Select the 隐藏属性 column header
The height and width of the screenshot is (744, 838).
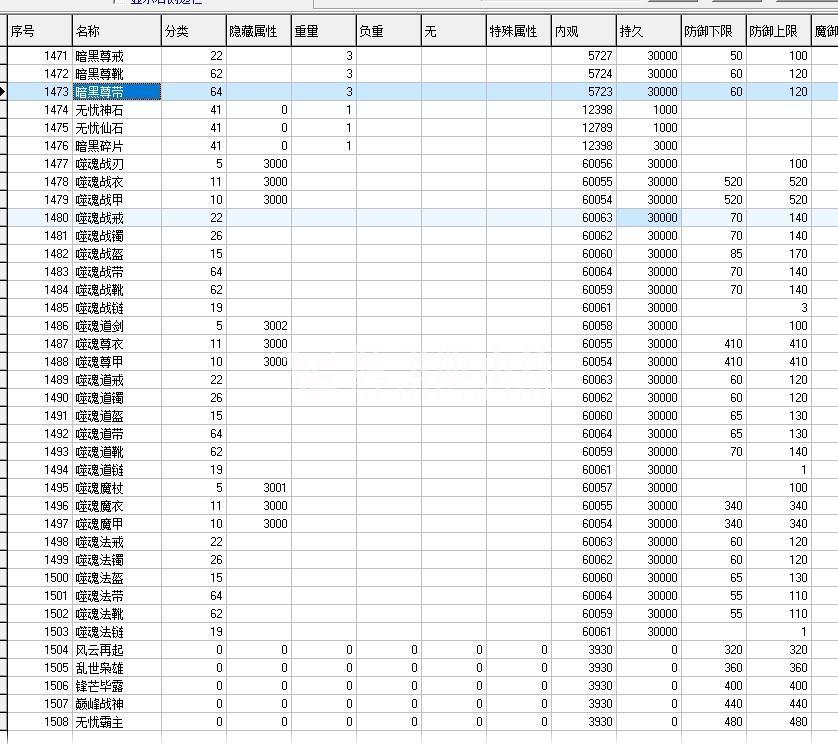point(259,31)
